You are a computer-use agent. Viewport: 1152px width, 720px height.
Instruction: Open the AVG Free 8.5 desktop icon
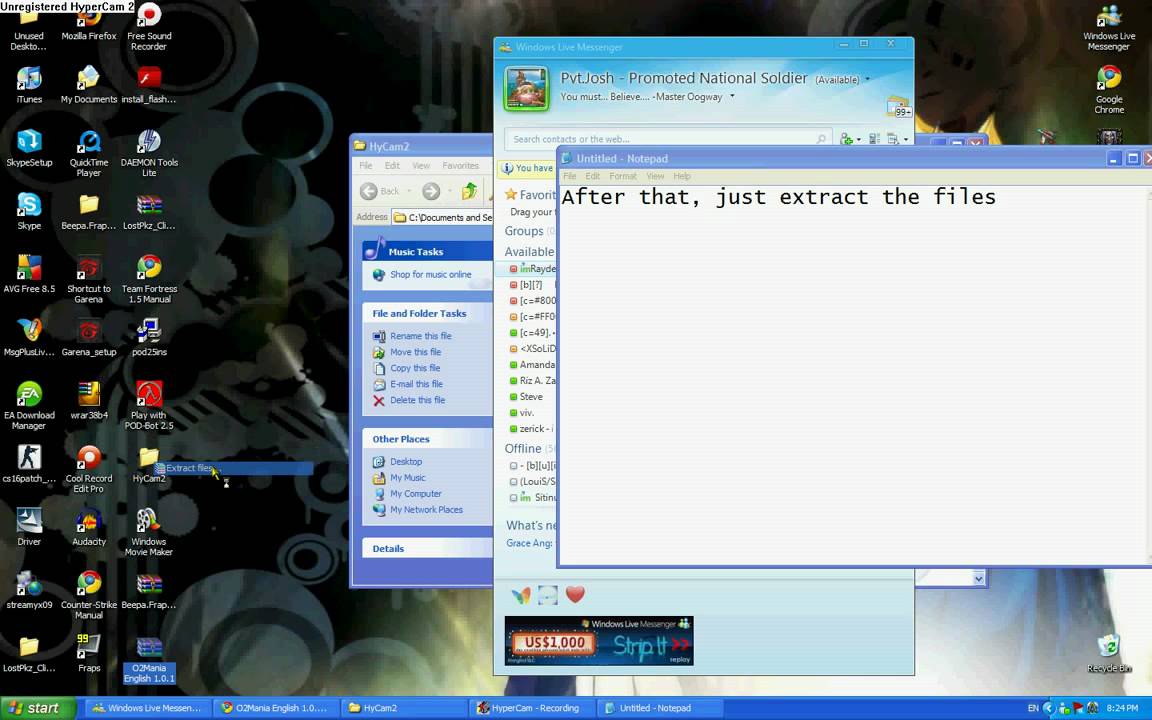tap(29, 274)
